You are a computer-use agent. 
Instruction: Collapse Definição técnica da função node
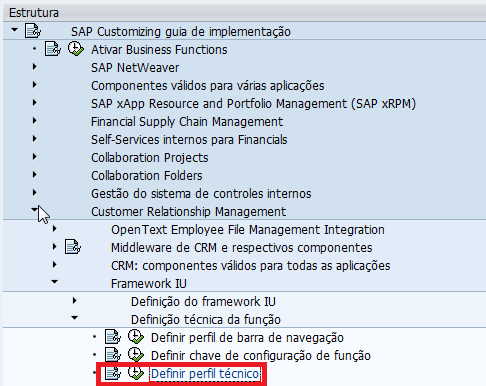(x=74, y=318)
